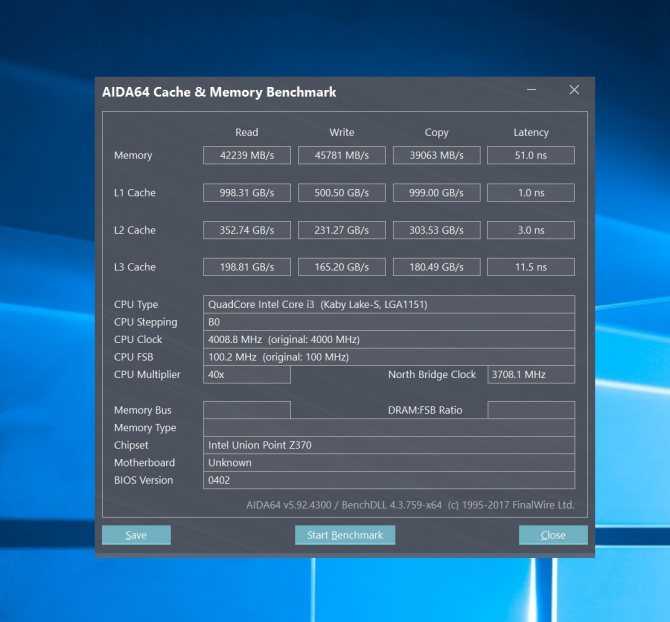Click the empty DRAM:FSB Ratio field
This screenshot has width=670, height=622.
[x=531, y=410]
